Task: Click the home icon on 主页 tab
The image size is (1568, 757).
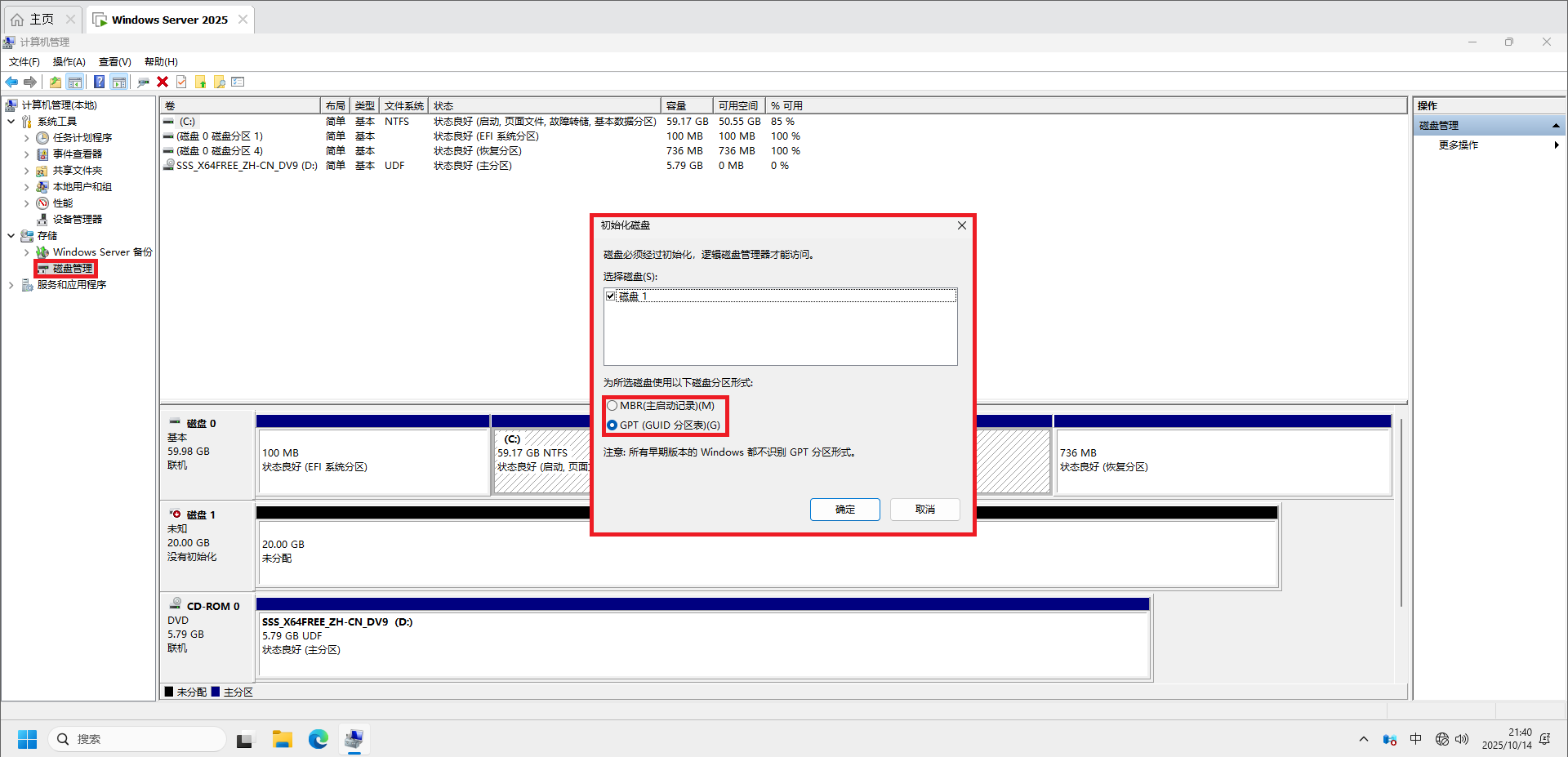Action: 17,20
